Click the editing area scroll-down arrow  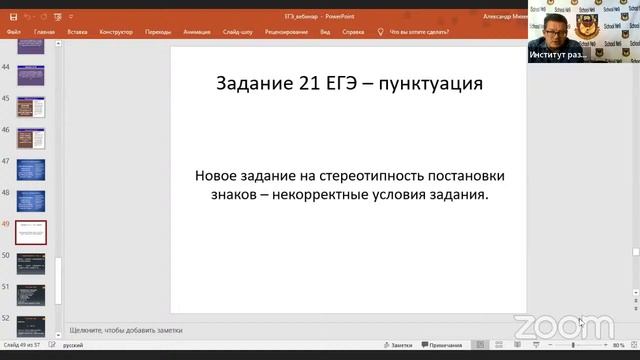coord(636,293)
